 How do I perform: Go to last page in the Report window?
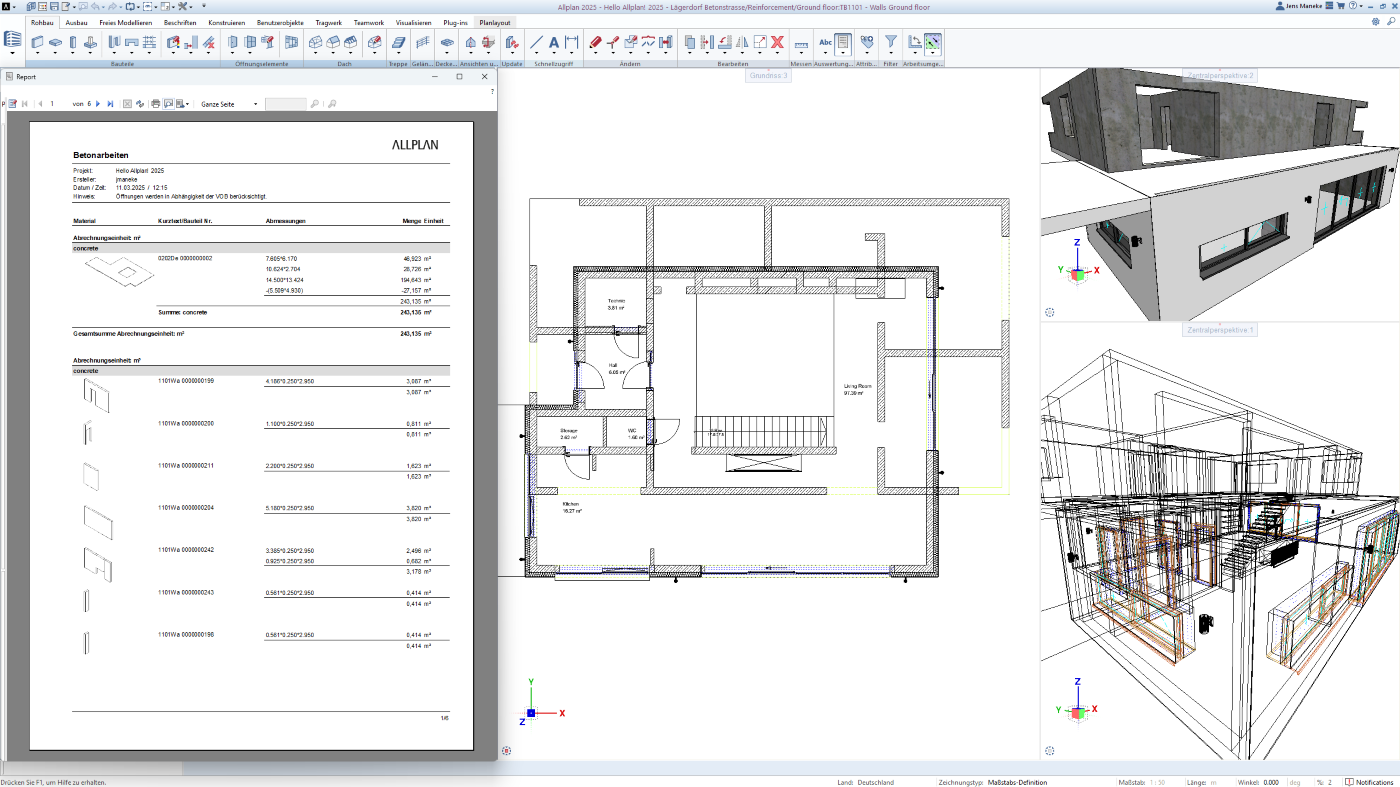[110, 104]
